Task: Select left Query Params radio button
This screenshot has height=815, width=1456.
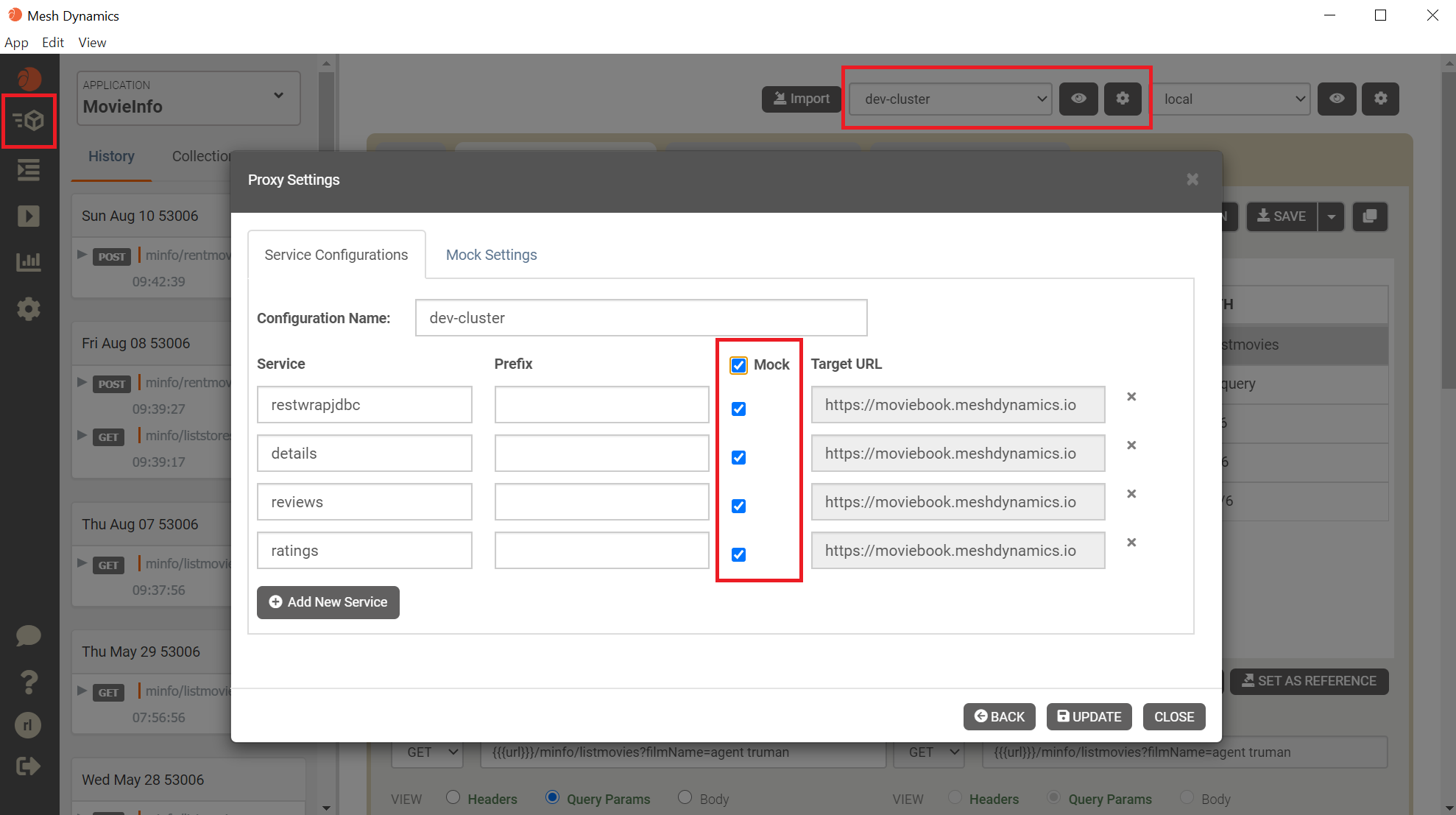Action: (x=552, y=797)
